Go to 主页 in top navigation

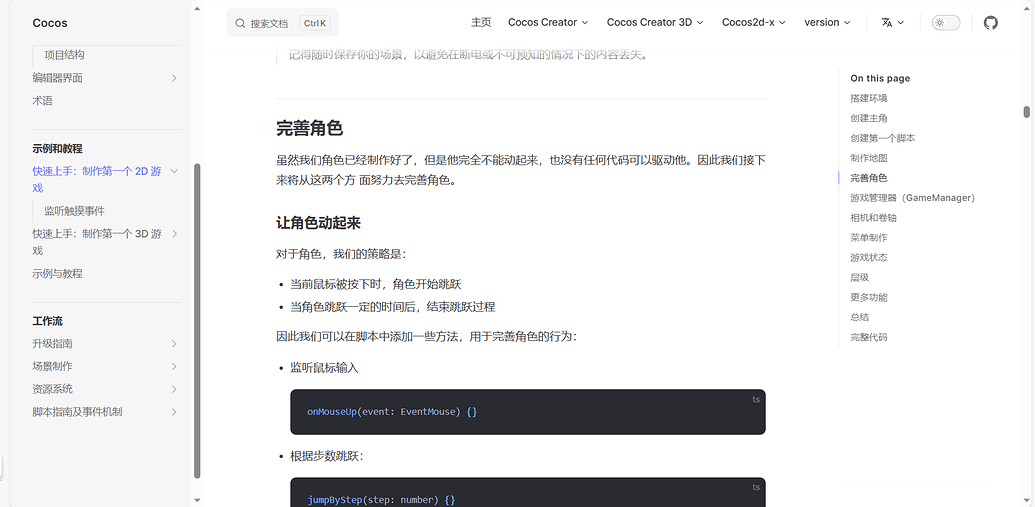click(x=481, y=22)
